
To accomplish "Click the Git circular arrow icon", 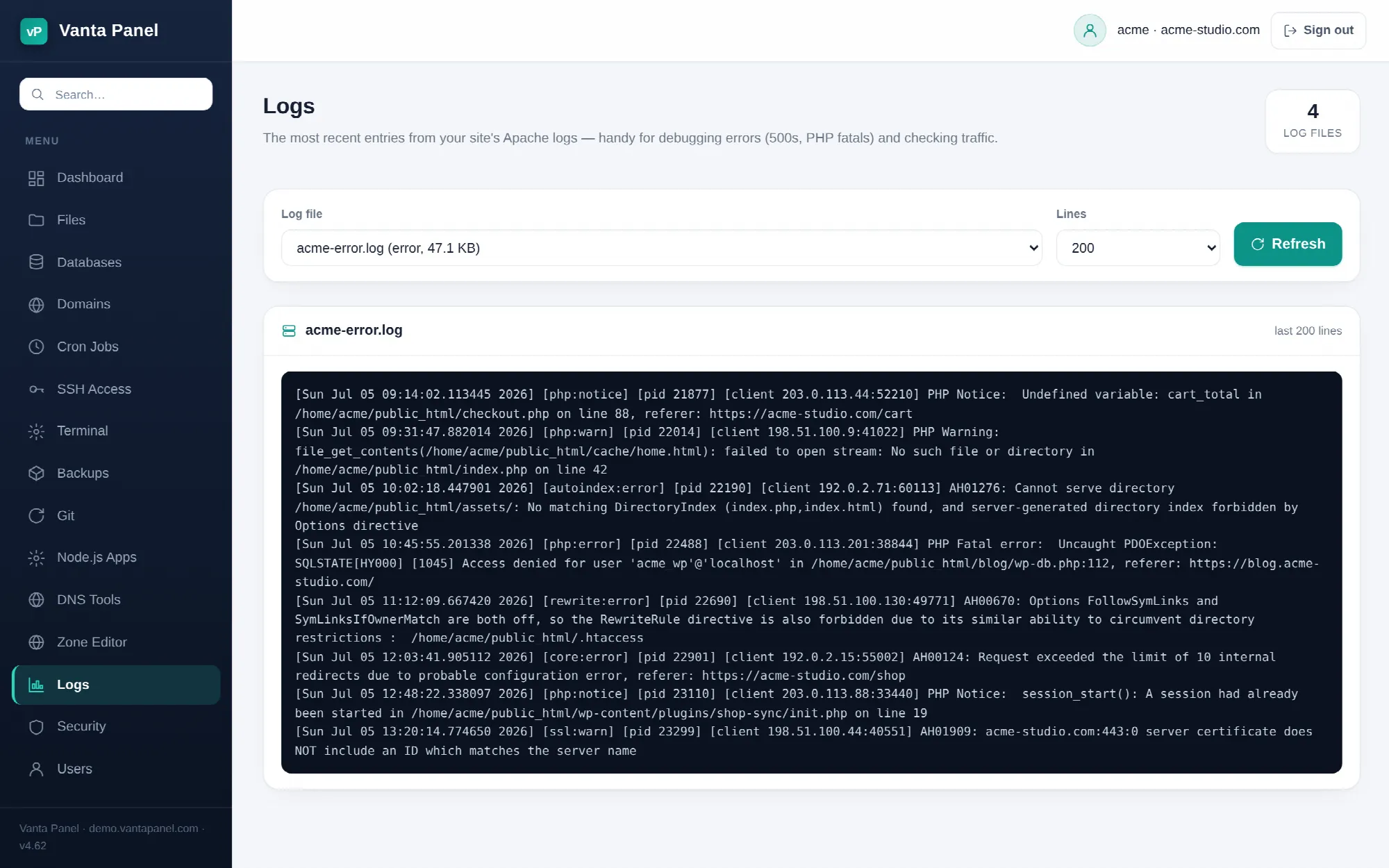I will [36, 515].
